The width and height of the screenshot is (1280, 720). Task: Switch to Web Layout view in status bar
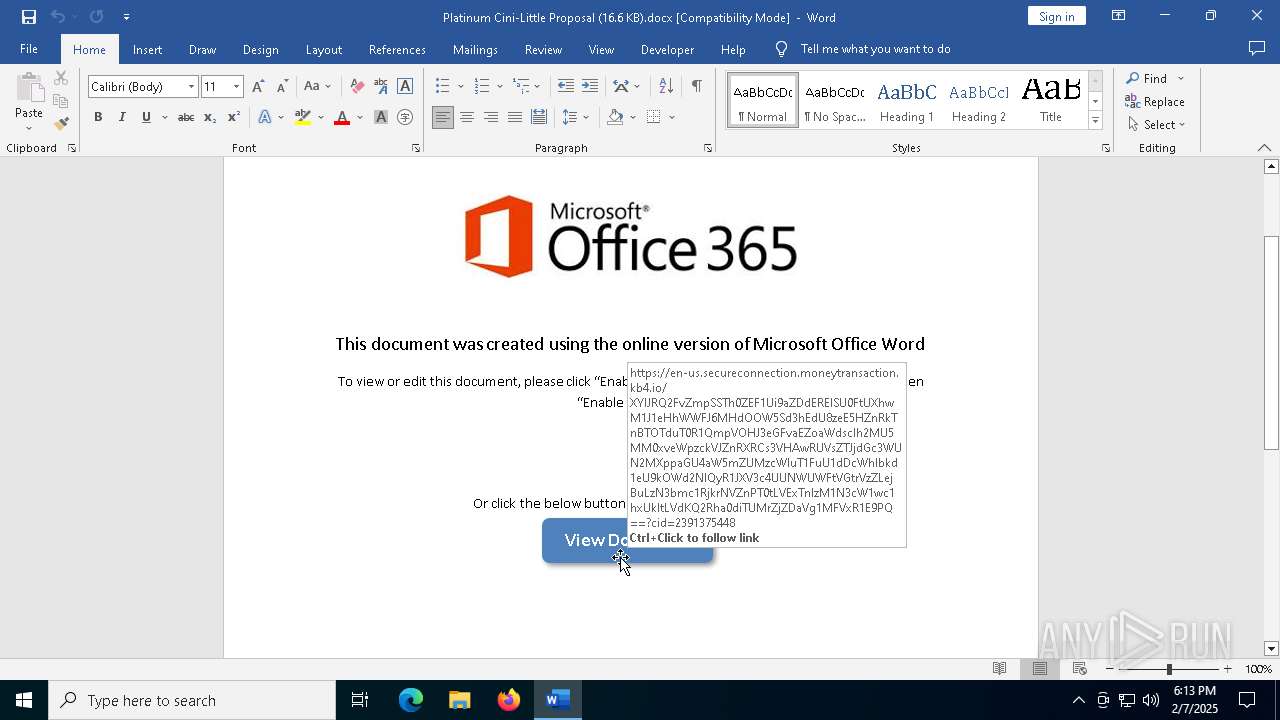pyautogui.click(x=1080, y=669)
